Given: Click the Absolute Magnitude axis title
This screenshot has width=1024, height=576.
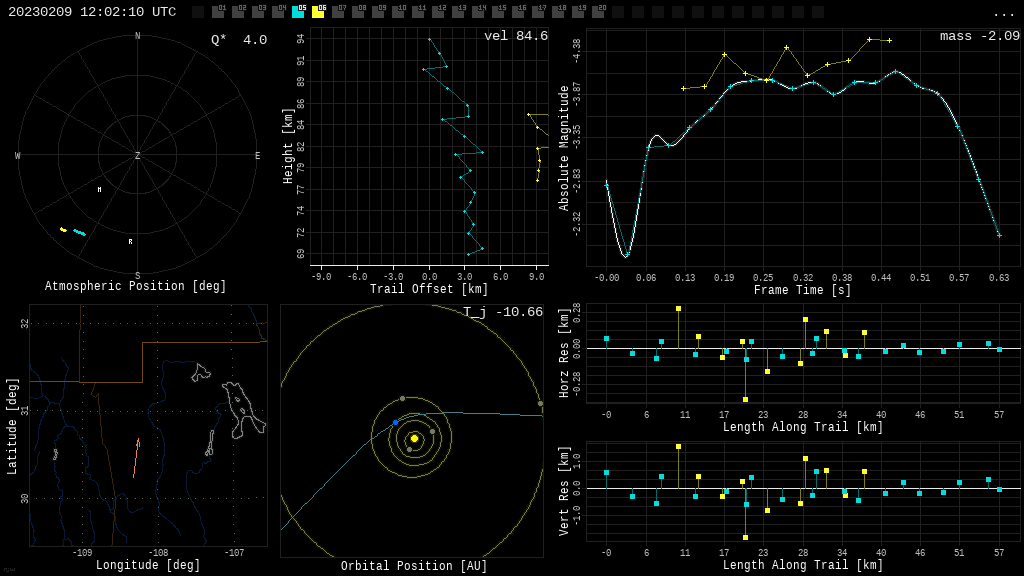Looking at the screenshot, I should point(565,147).
